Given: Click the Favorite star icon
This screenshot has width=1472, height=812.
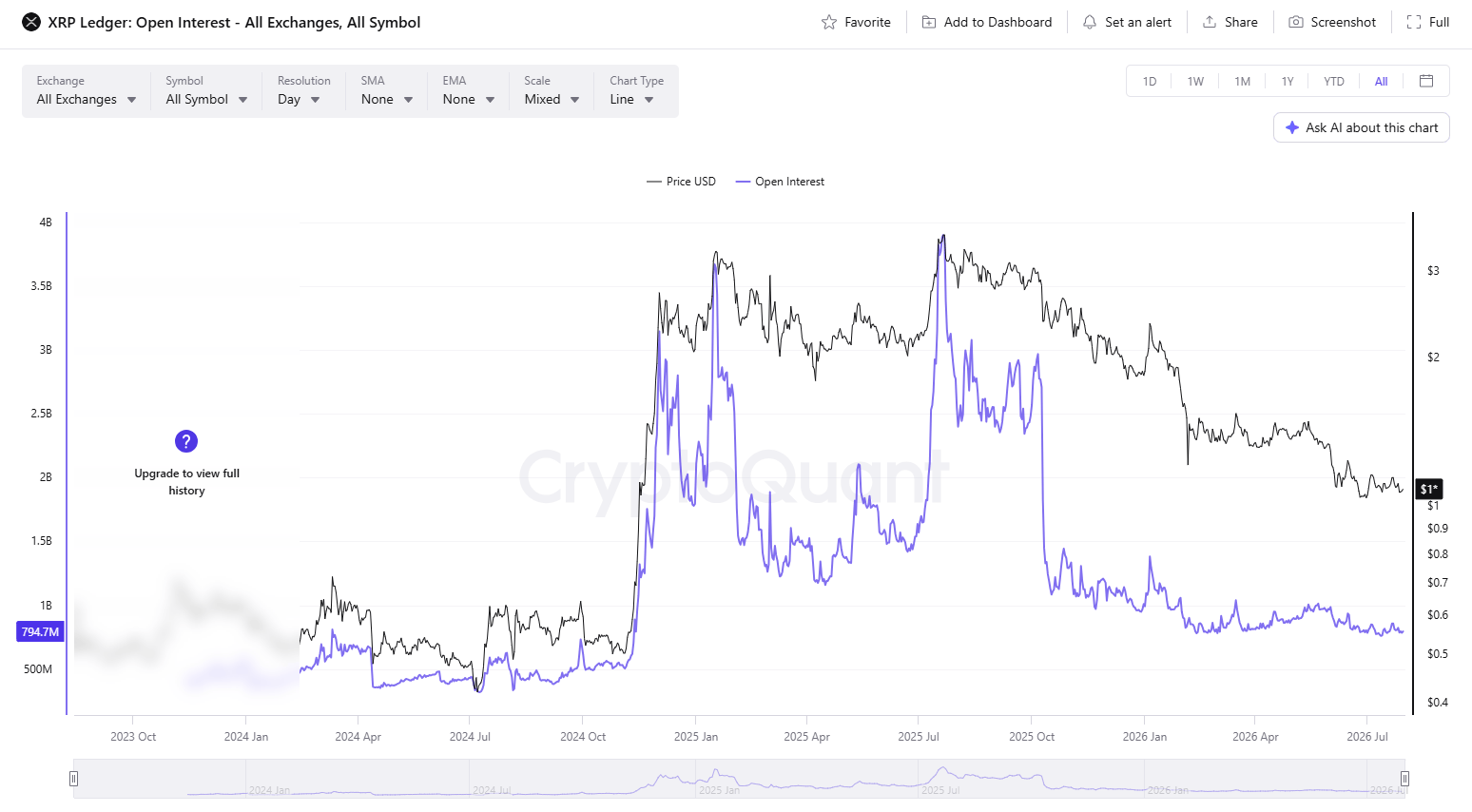Looking at the screenshot, I should tap(829, 22).
